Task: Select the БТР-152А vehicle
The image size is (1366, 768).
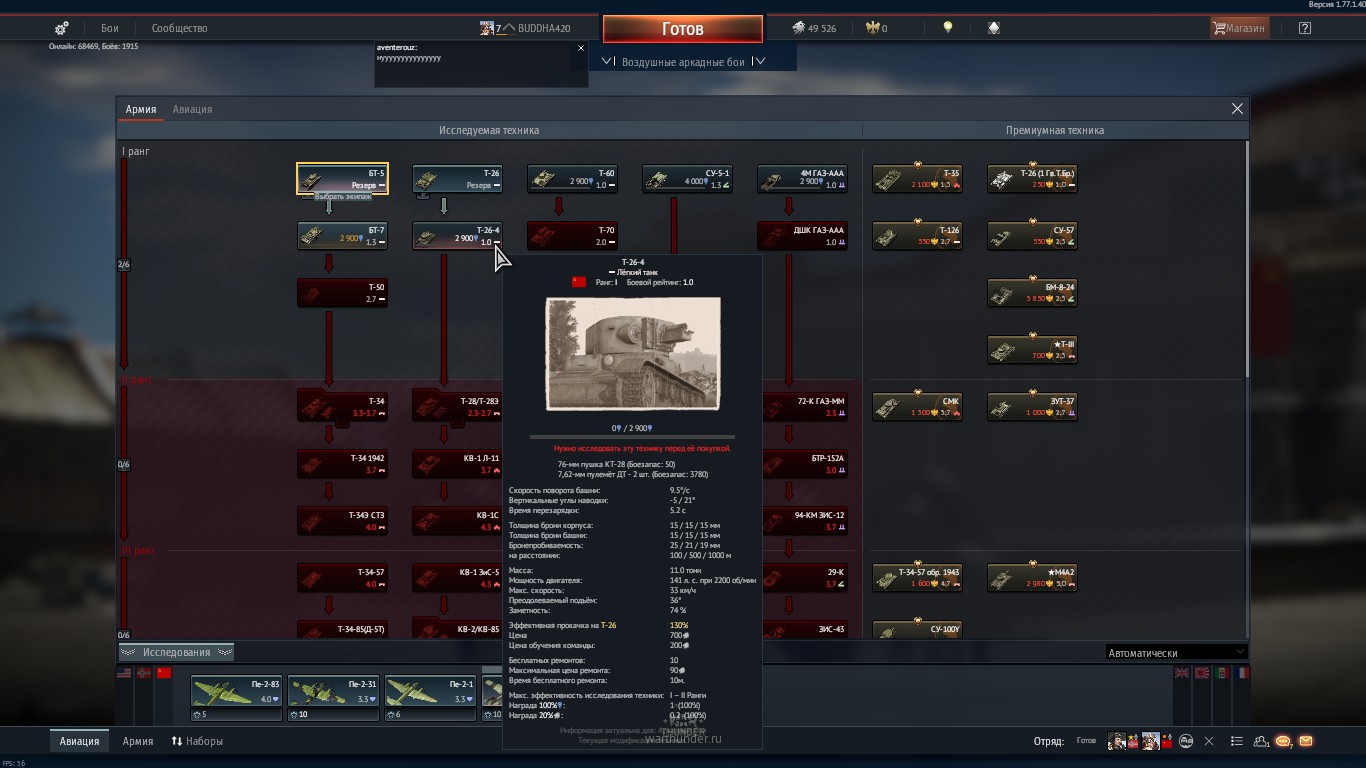Action: pos(804,464)
